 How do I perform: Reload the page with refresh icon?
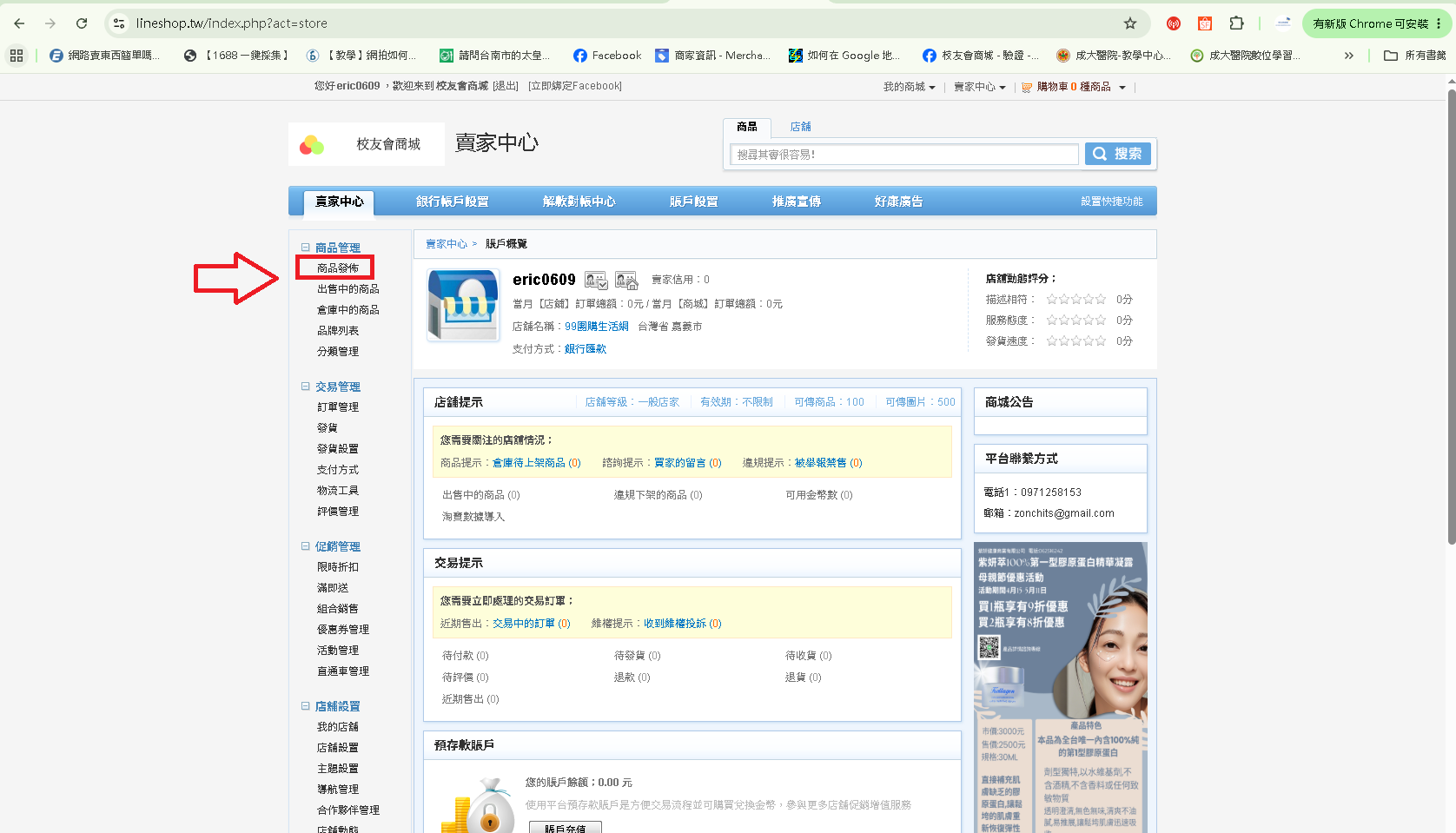[82, 23]
